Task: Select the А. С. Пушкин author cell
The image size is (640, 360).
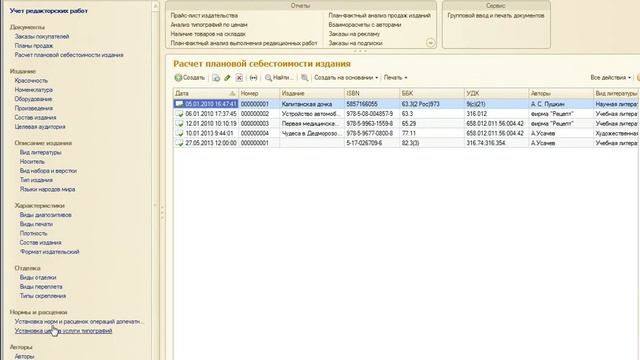Action: pos(561,104)
